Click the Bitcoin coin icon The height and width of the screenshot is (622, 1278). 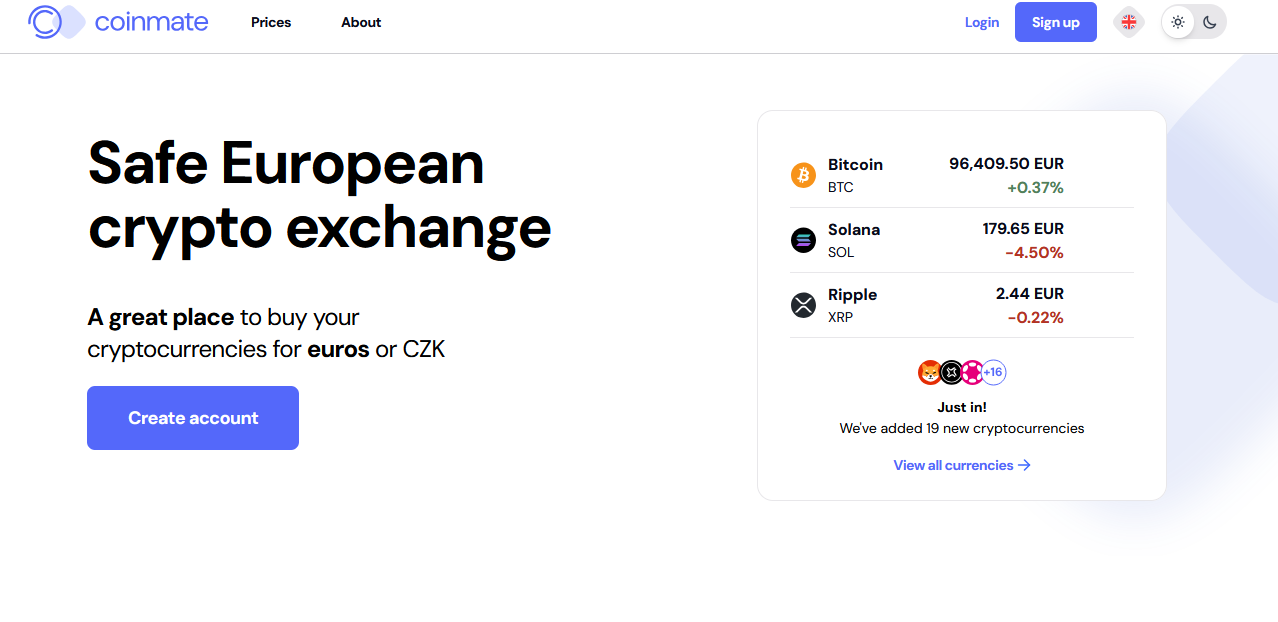(803, 176)
